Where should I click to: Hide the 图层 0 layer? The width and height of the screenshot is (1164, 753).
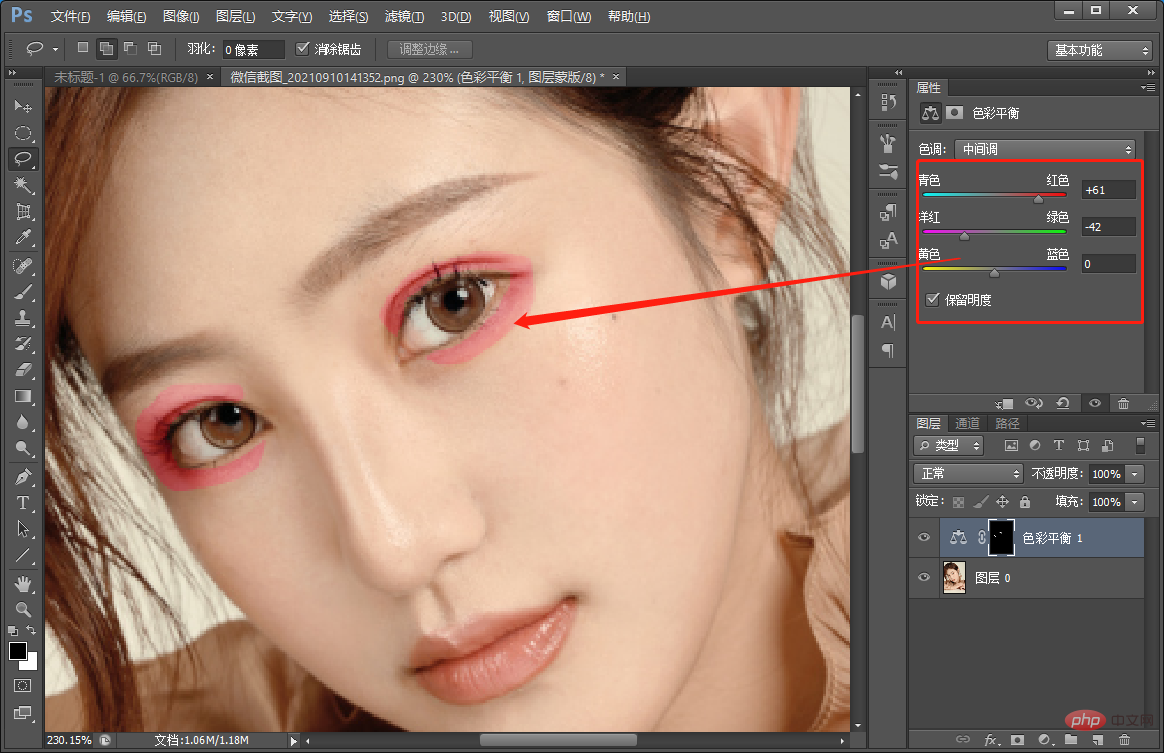coord(923,577)
